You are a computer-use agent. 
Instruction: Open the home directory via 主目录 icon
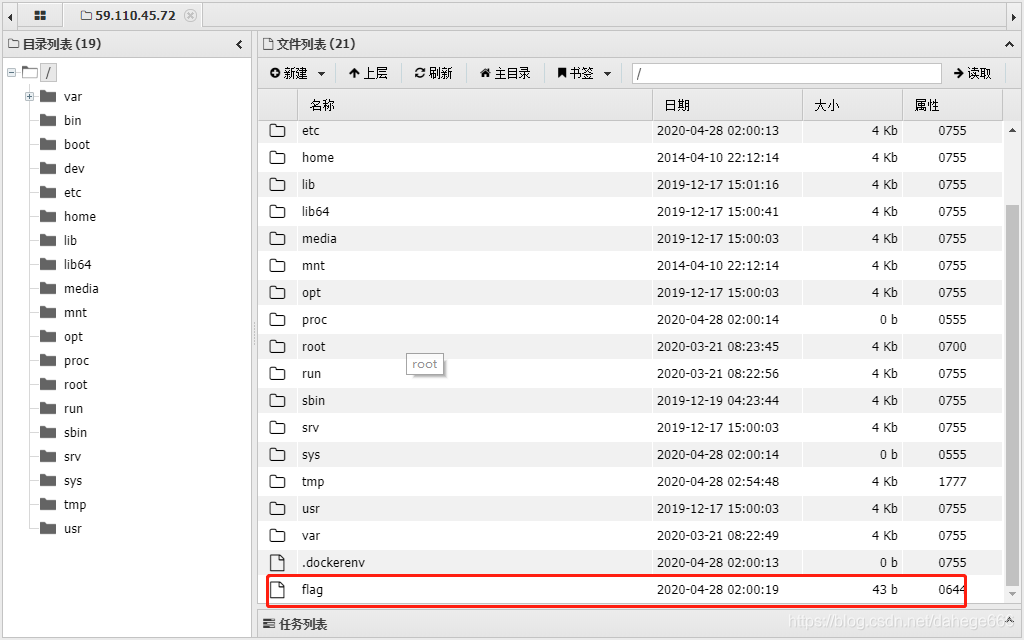487,72
